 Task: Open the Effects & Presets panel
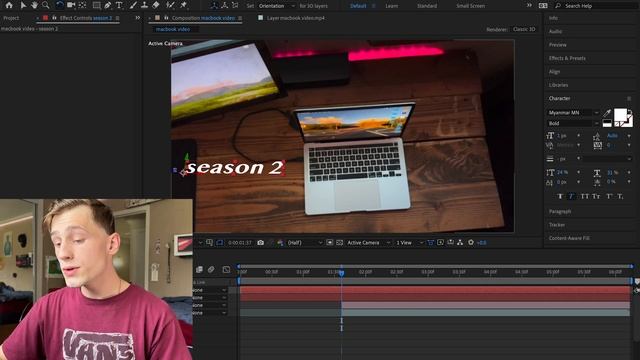567,58
